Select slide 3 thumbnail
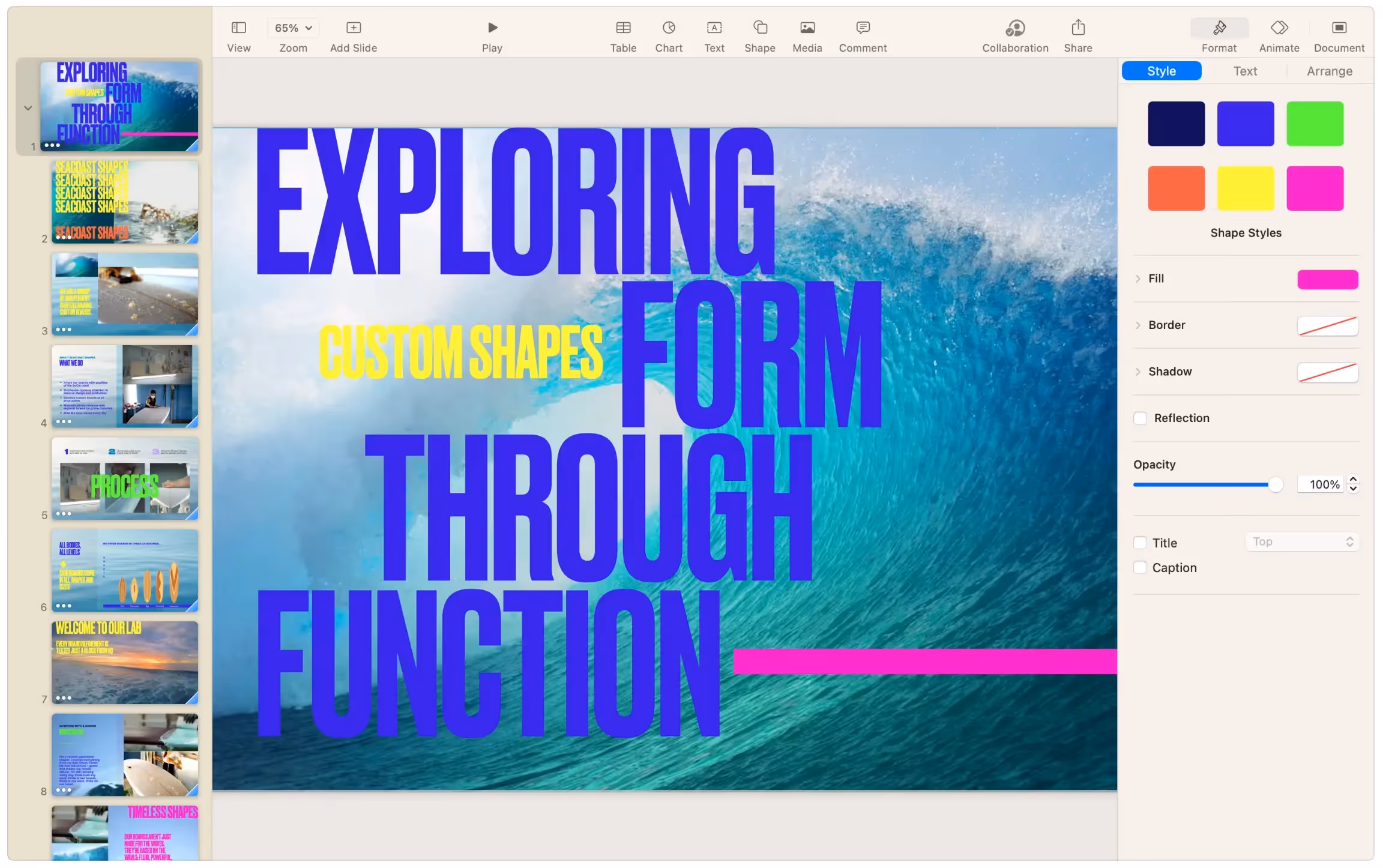Screen dimensions: 1383x868 click(x=124, y=294)
